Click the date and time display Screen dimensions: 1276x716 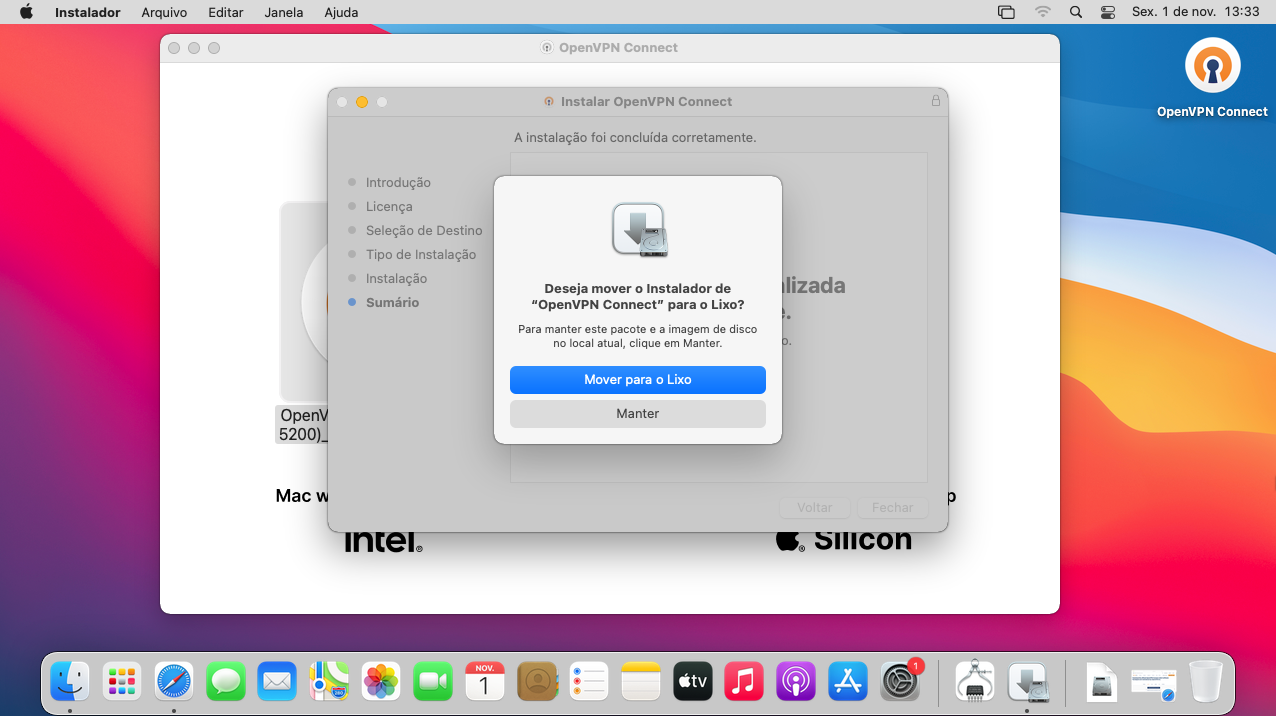point(1195,12)
